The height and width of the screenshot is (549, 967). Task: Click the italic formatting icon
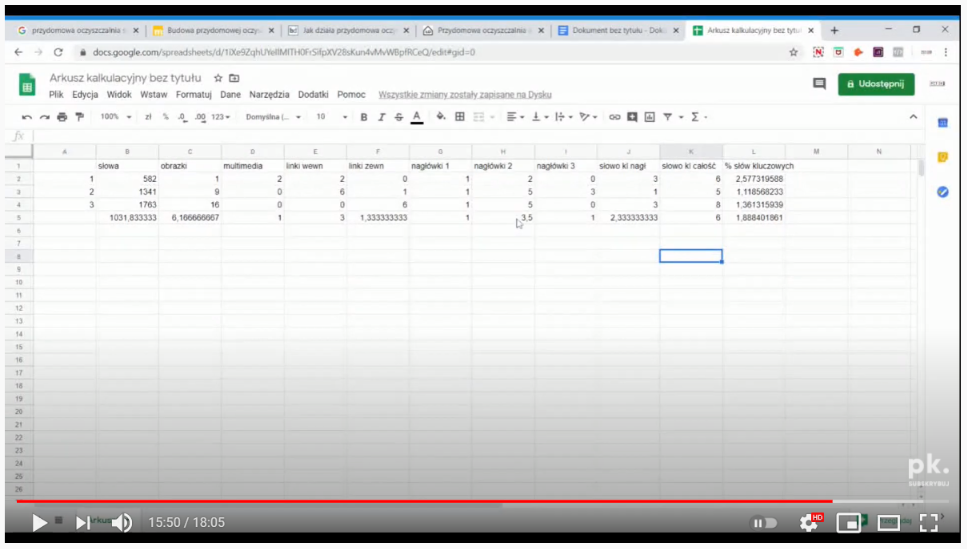pos(381,117)
